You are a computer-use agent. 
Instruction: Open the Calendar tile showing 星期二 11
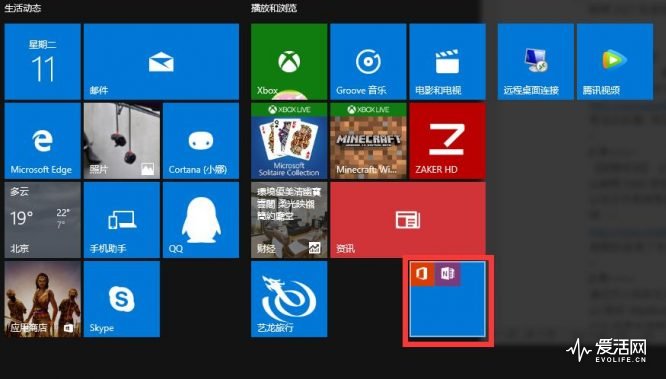42,62
